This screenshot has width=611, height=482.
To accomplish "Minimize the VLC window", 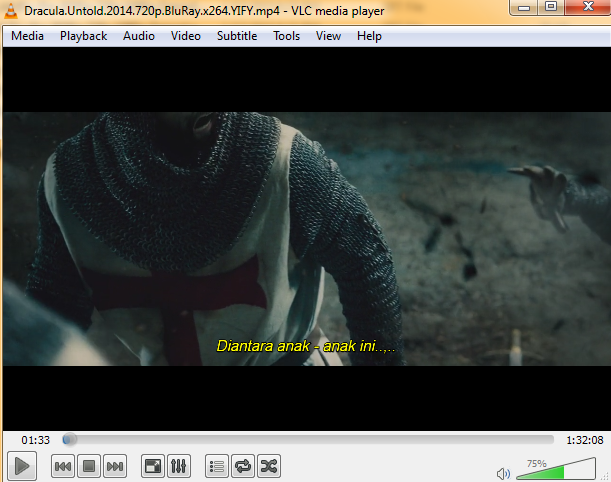I will tap(524, 7).
